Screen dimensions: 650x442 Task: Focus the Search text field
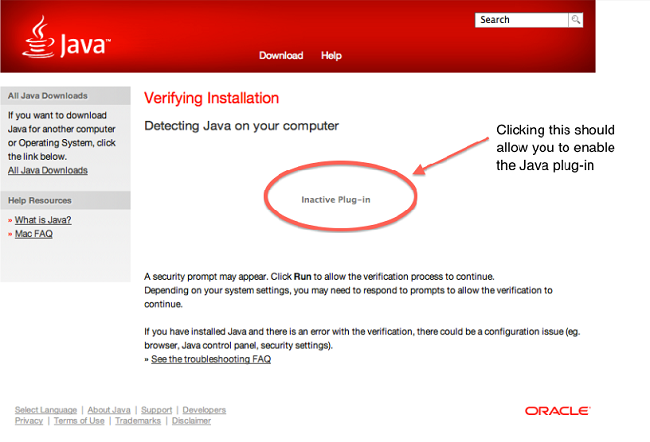point(521,20)
